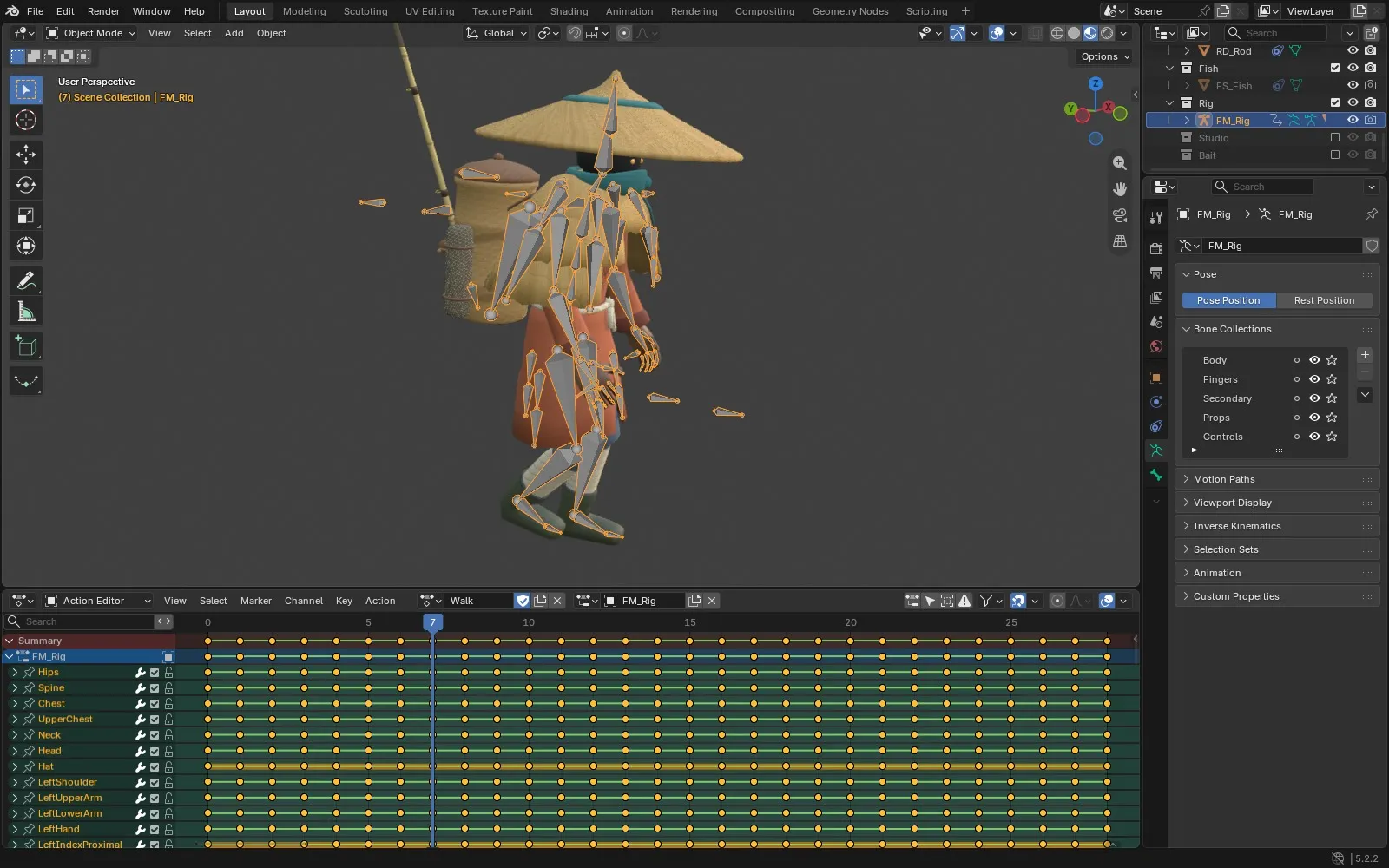This screenshot has width=1389, height=868.
Task: Switch to the Sculpting workspace tab
Action: pos(365,11)
